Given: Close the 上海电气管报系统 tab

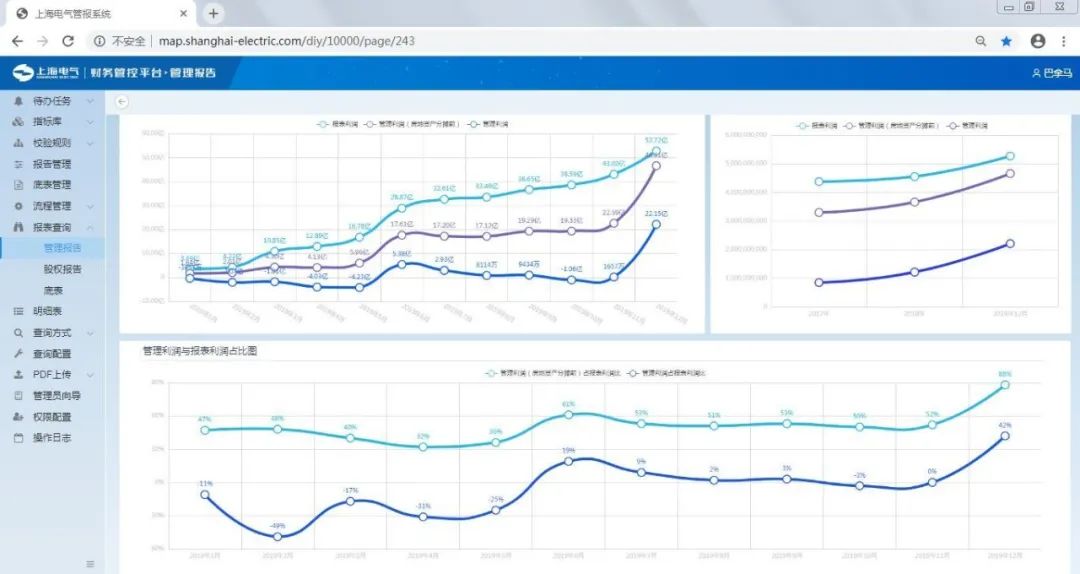Looking at the screenshot, I should (183, 13).
